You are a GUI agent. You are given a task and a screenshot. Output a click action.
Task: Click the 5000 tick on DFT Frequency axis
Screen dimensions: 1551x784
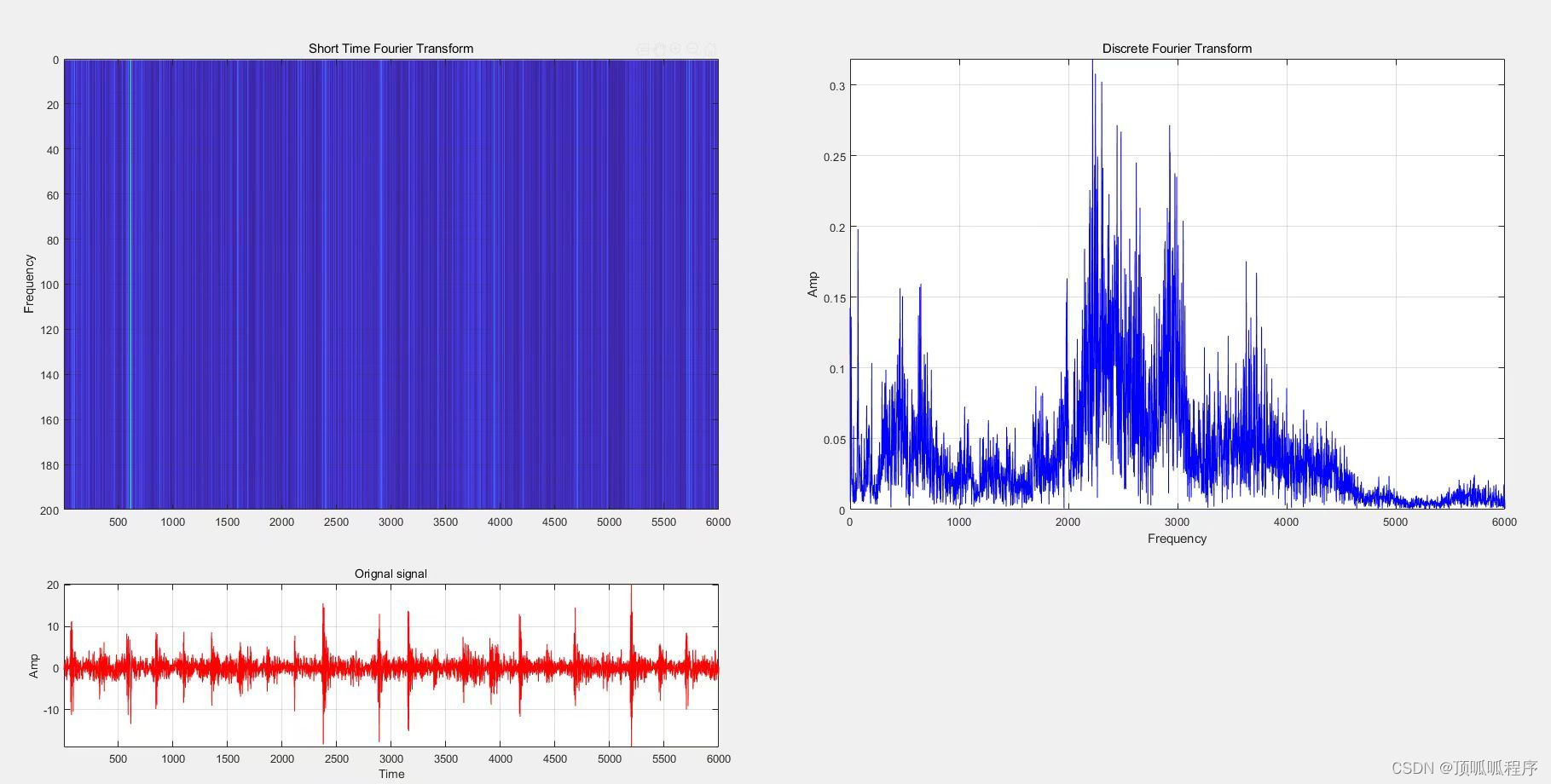pyautogui.click(x=1395, y=522)
